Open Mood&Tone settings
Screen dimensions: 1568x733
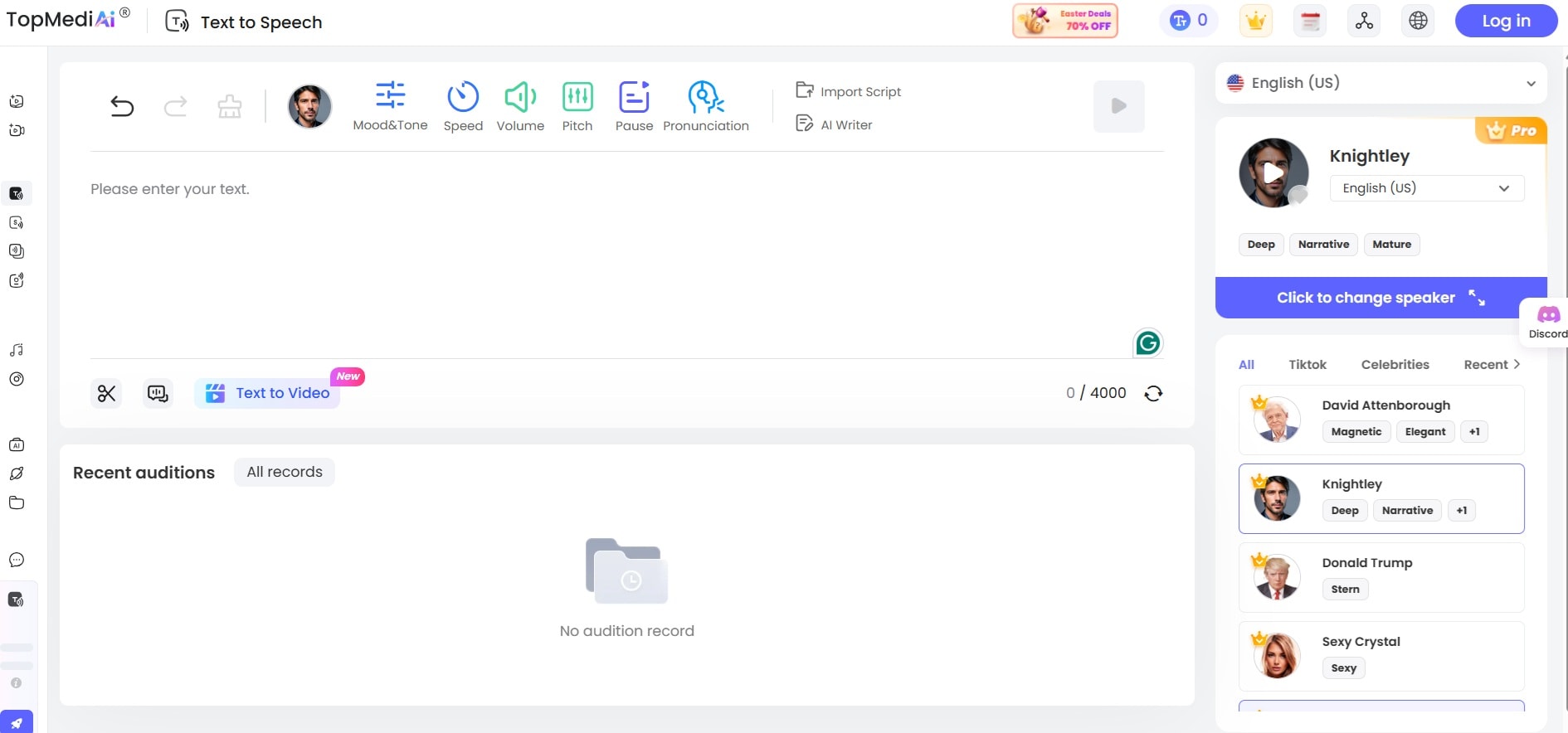pos(390,106)
